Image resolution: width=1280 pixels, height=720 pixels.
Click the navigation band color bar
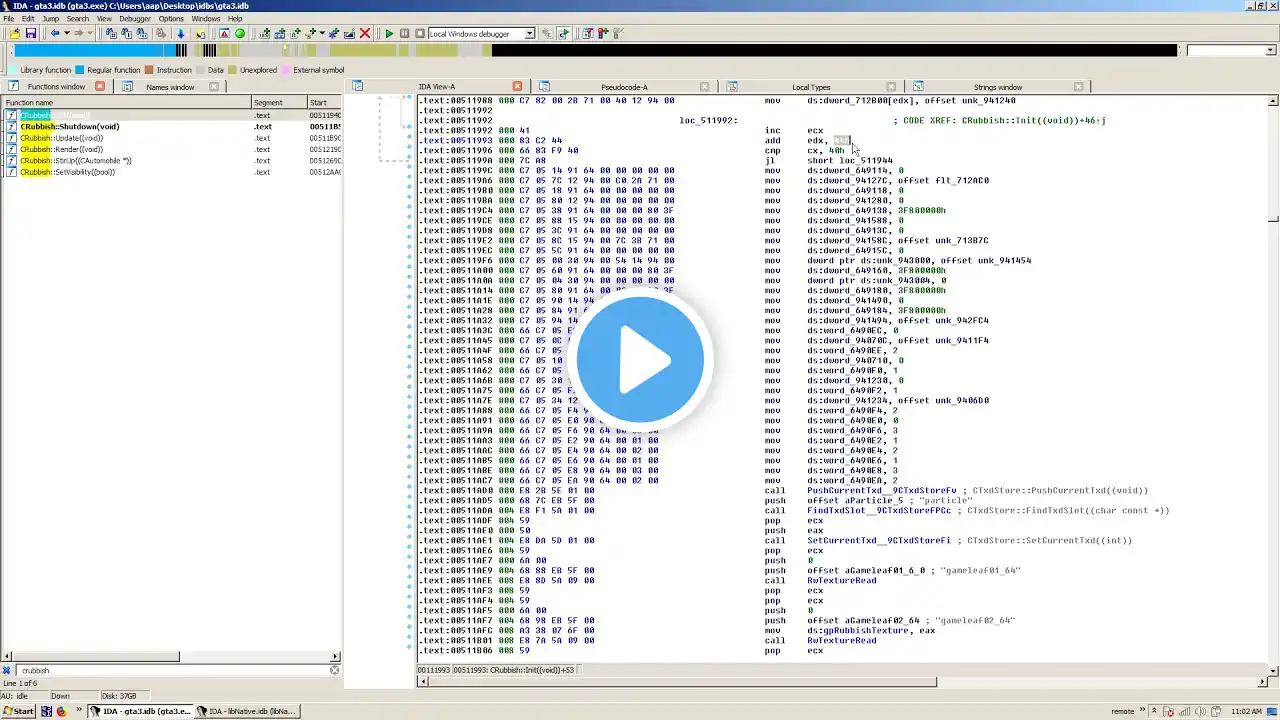595,50
